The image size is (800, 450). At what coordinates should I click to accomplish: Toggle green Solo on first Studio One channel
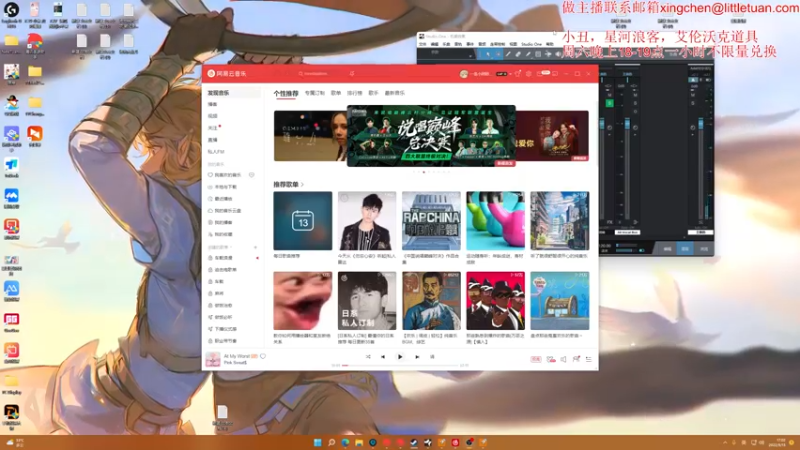click(x=609, y=103)
